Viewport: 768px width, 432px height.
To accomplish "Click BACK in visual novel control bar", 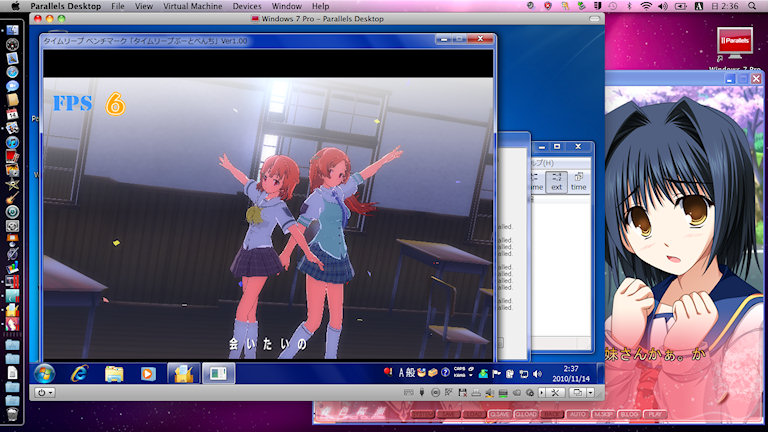I will tap(552, 414).
